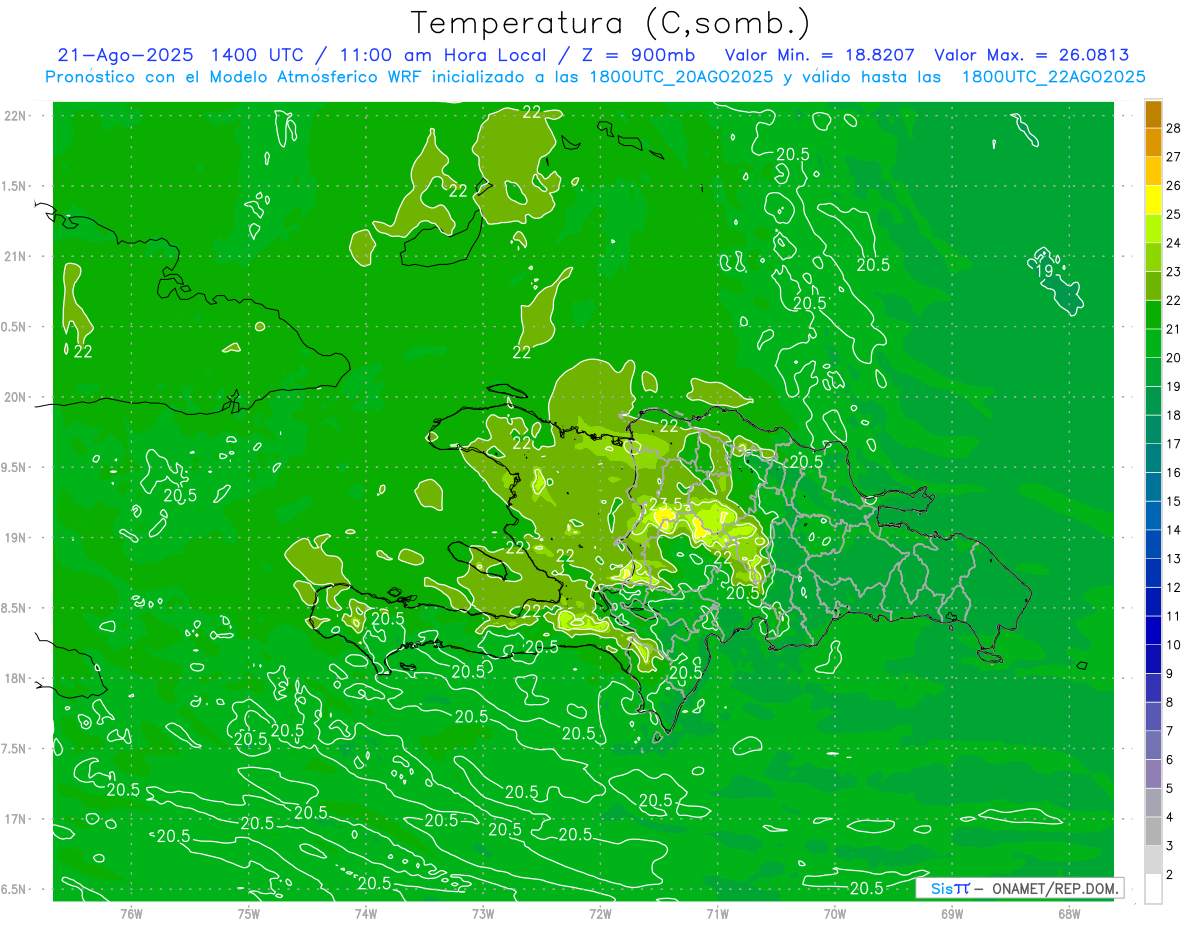Pick the orange legend swatch between 27 and 28
1200x927 pixels.
(1153, 142)
